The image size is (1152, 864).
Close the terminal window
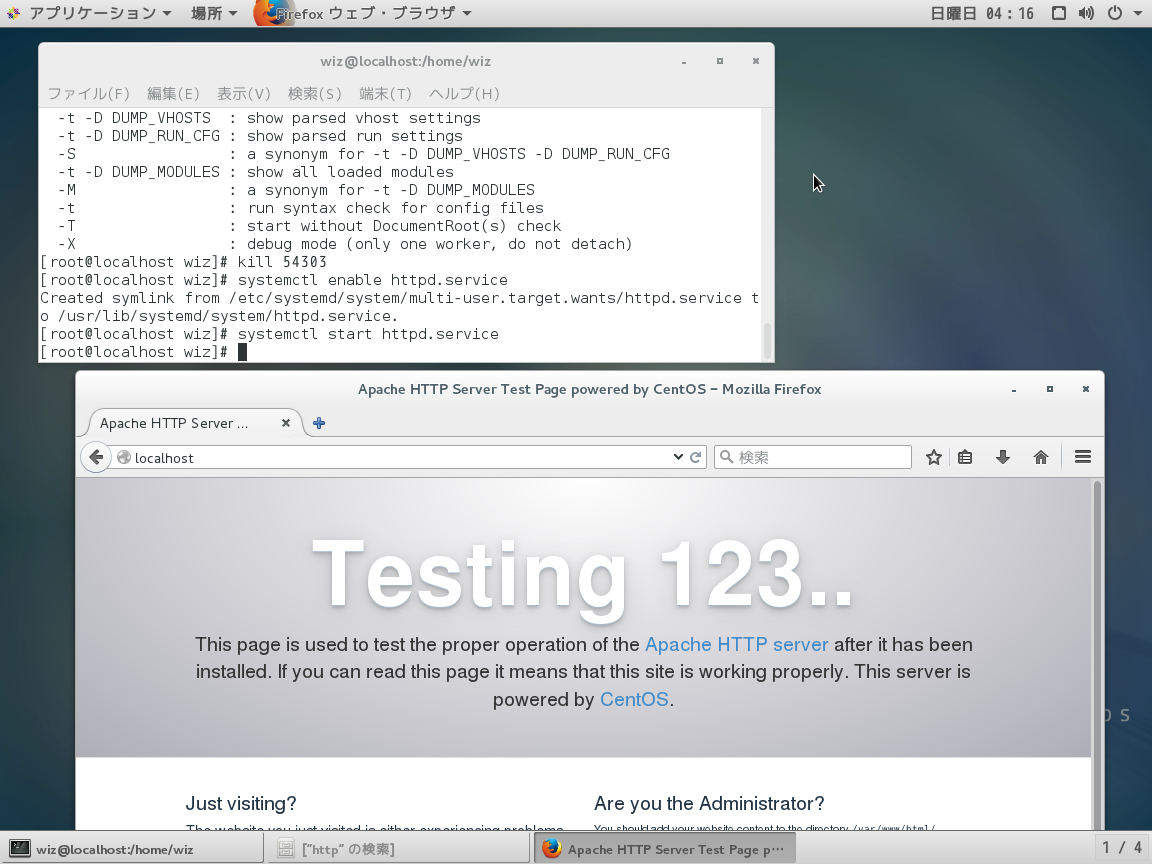(756, 61)
